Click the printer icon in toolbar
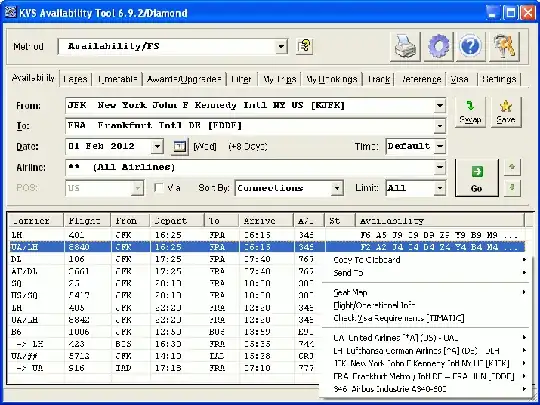This screenshot has height=405, width=540. [x=405, y=46]
